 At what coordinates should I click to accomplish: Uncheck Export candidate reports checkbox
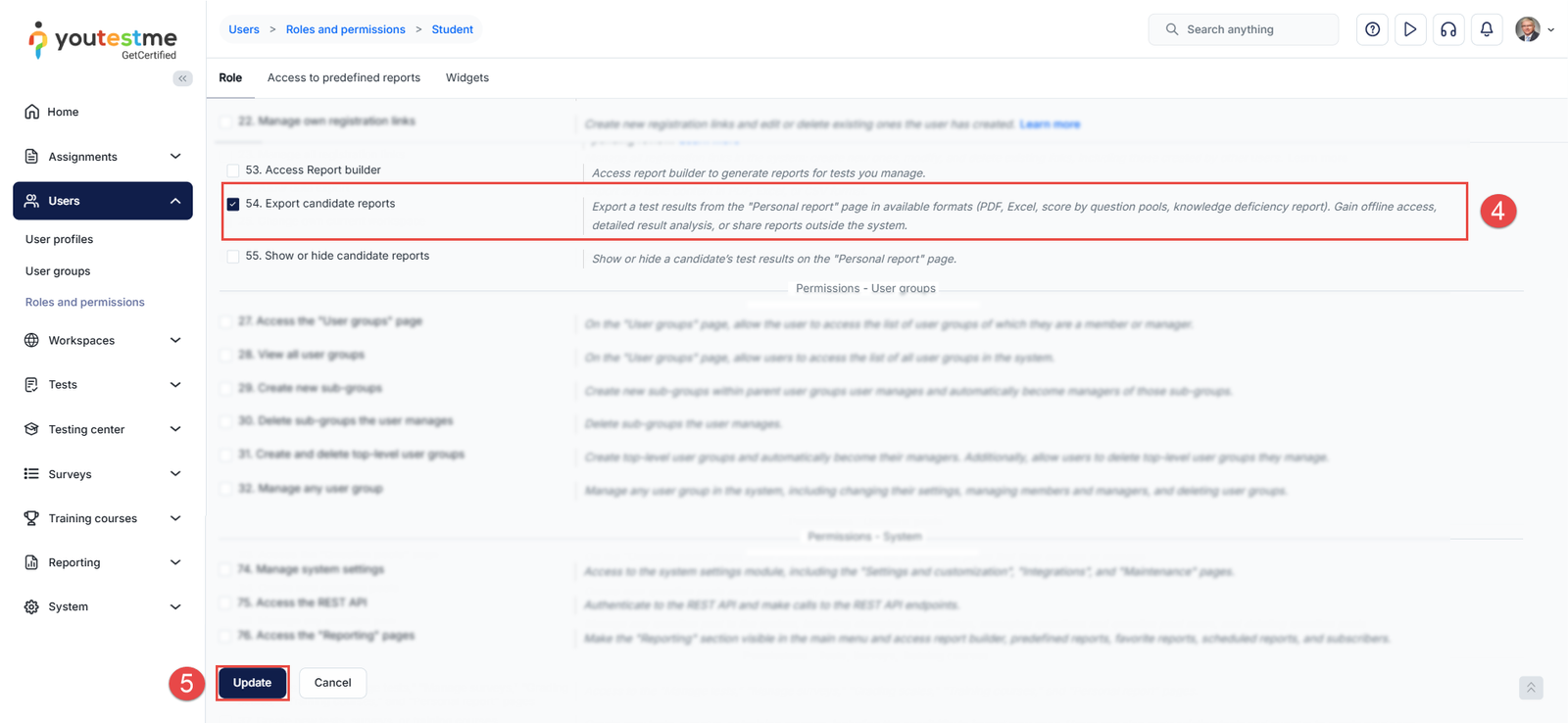click(233, 204)
